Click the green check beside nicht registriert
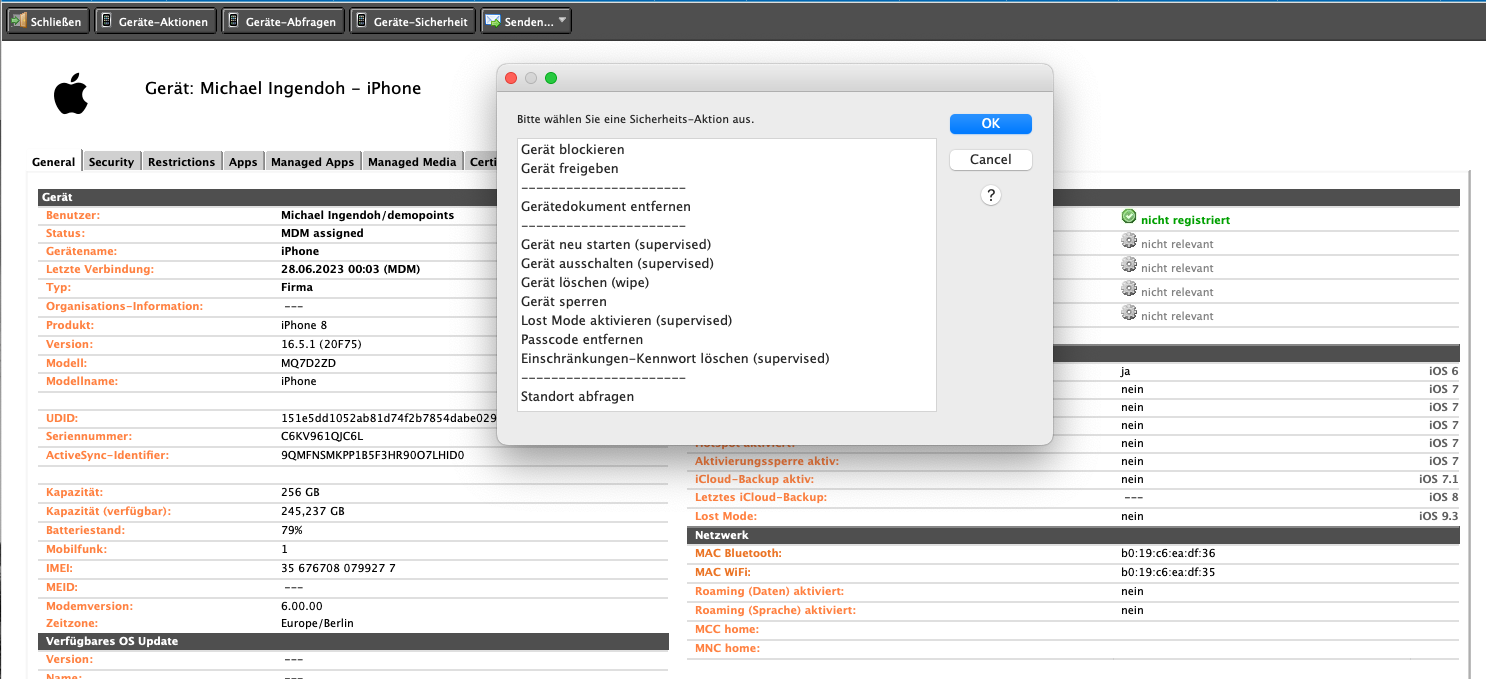The image size is (1486, 679). pos(1129,216)
